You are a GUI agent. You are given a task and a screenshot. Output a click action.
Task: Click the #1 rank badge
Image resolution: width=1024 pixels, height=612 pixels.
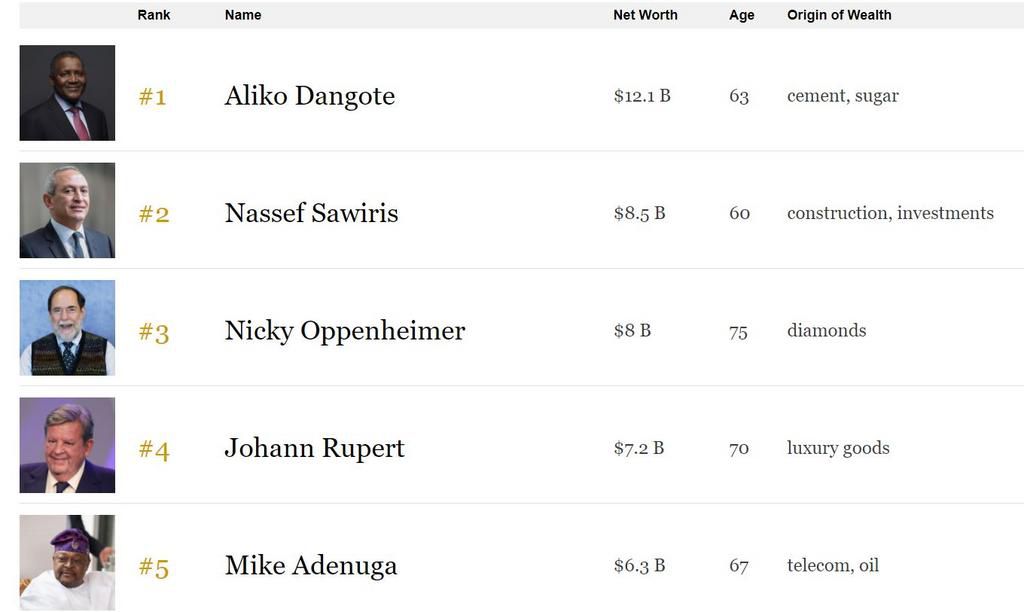pos(152,97)
